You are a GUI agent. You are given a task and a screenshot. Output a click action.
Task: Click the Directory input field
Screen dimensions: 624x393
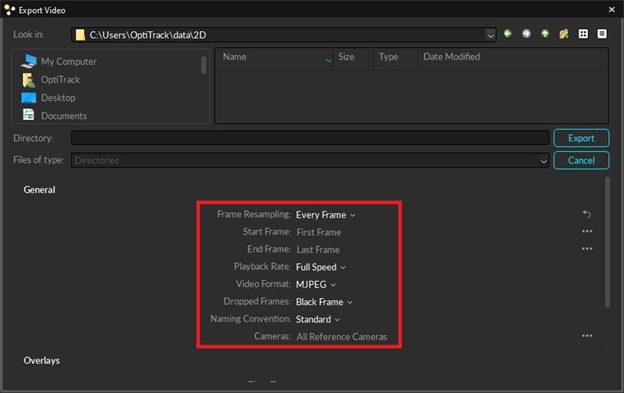pyautogui.click(x=310, y=138)
